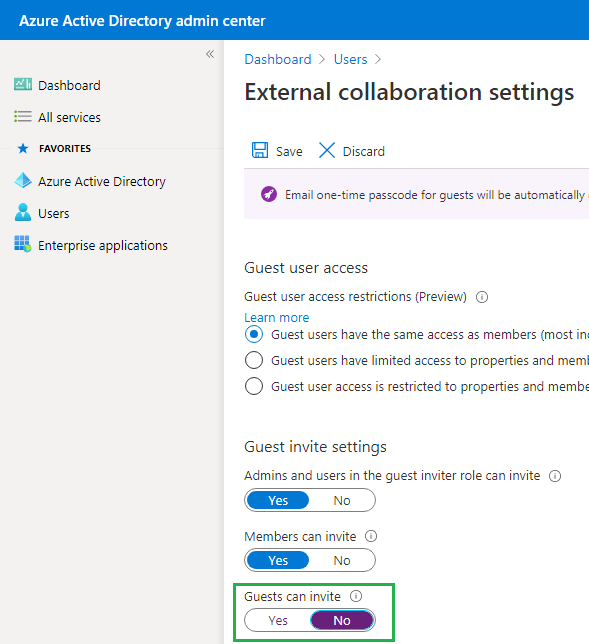Collapse the sidebar with double chevron
Screen dimensions: 589x644
pyautogui.click(x=210, y=54)
